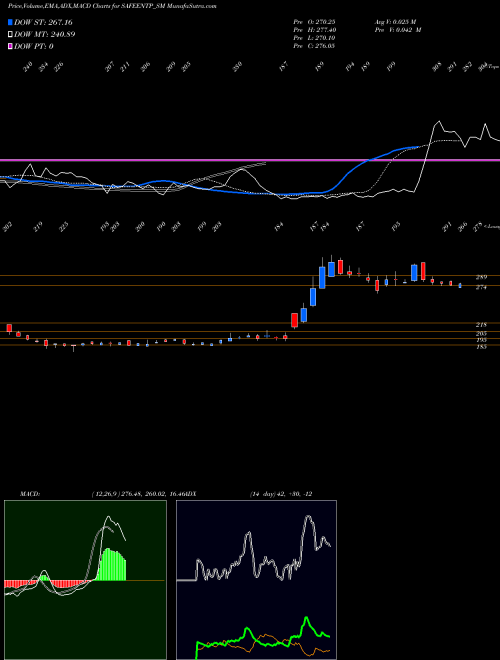This screenshot has height=660, width=500.
Task: Click the 'MACD:' panel heading
Action: pyautogui.click(x=30, y=494)
